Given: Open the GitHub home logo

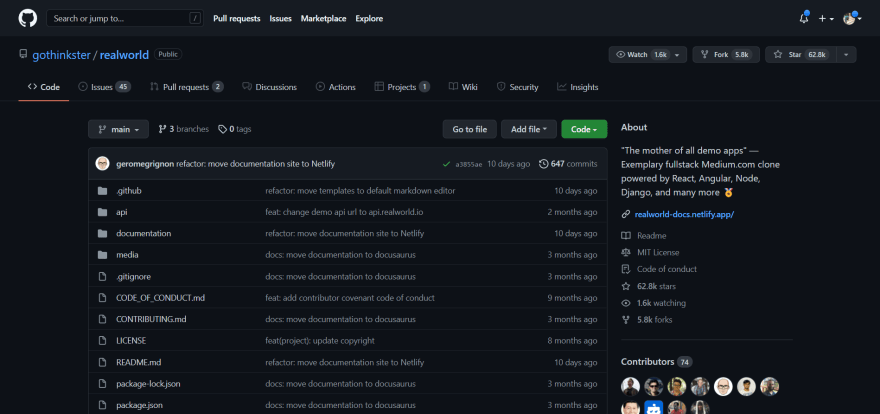Looking at the screenshot, I should pyautogui.click(x=28, y=19).
